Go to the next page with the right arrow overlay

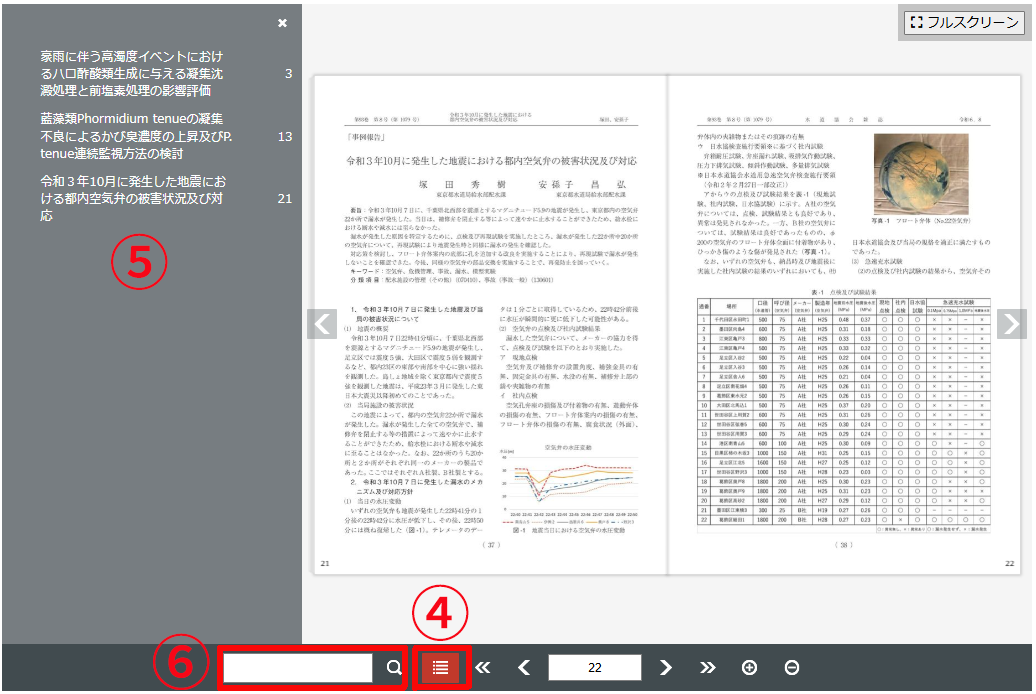click(x=1012, y=324)
